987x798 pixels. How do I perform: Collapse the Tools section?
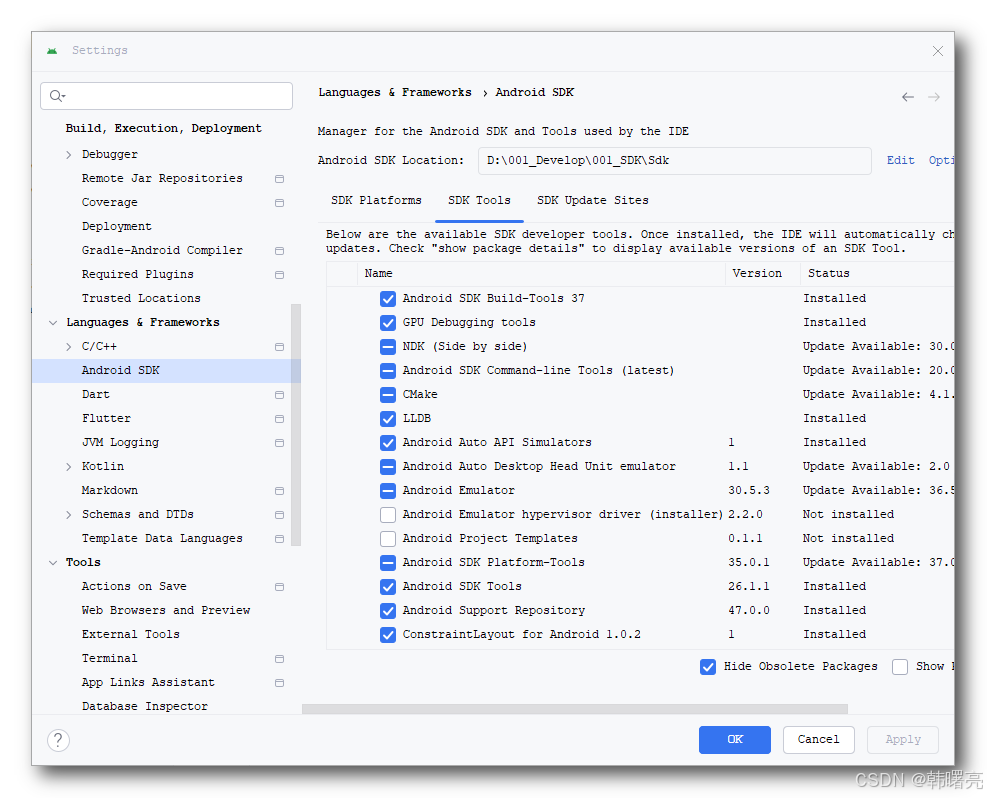coord(53,563)
